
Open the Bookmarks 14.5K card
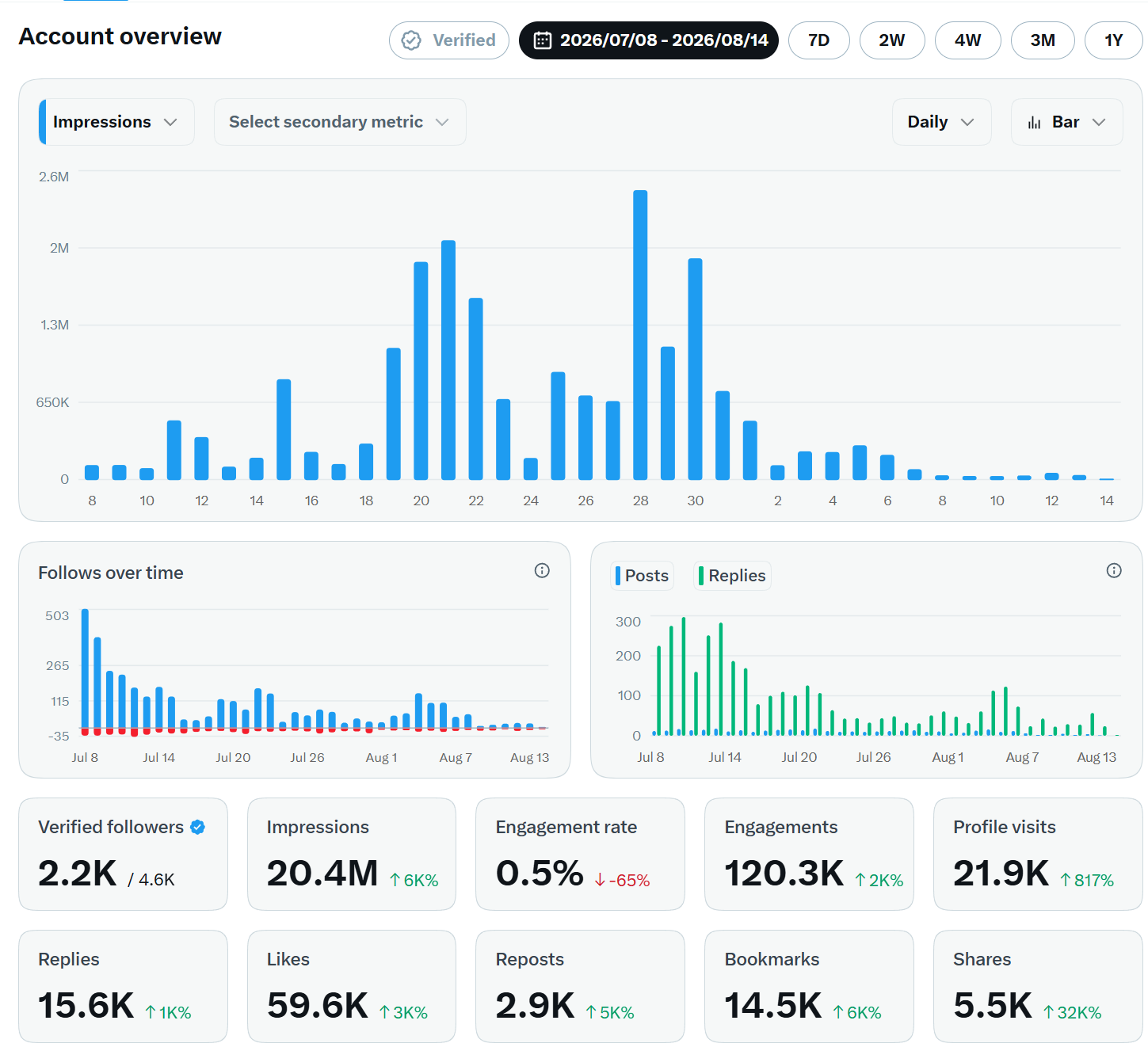coord(809,986)
